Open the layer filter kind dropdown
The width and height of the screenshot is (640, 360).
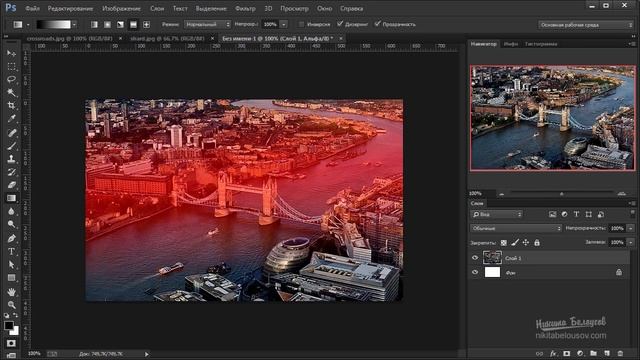(x=497, y=214)
